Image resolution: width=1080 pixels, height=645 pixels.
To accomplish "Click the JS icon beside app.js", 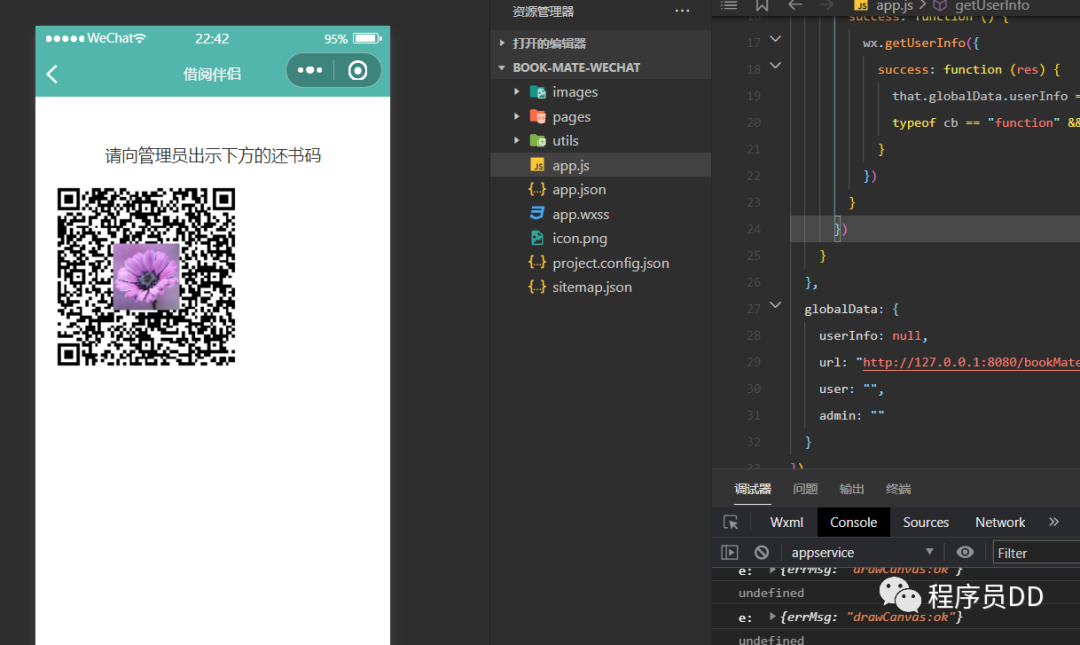I will [537, 165].
